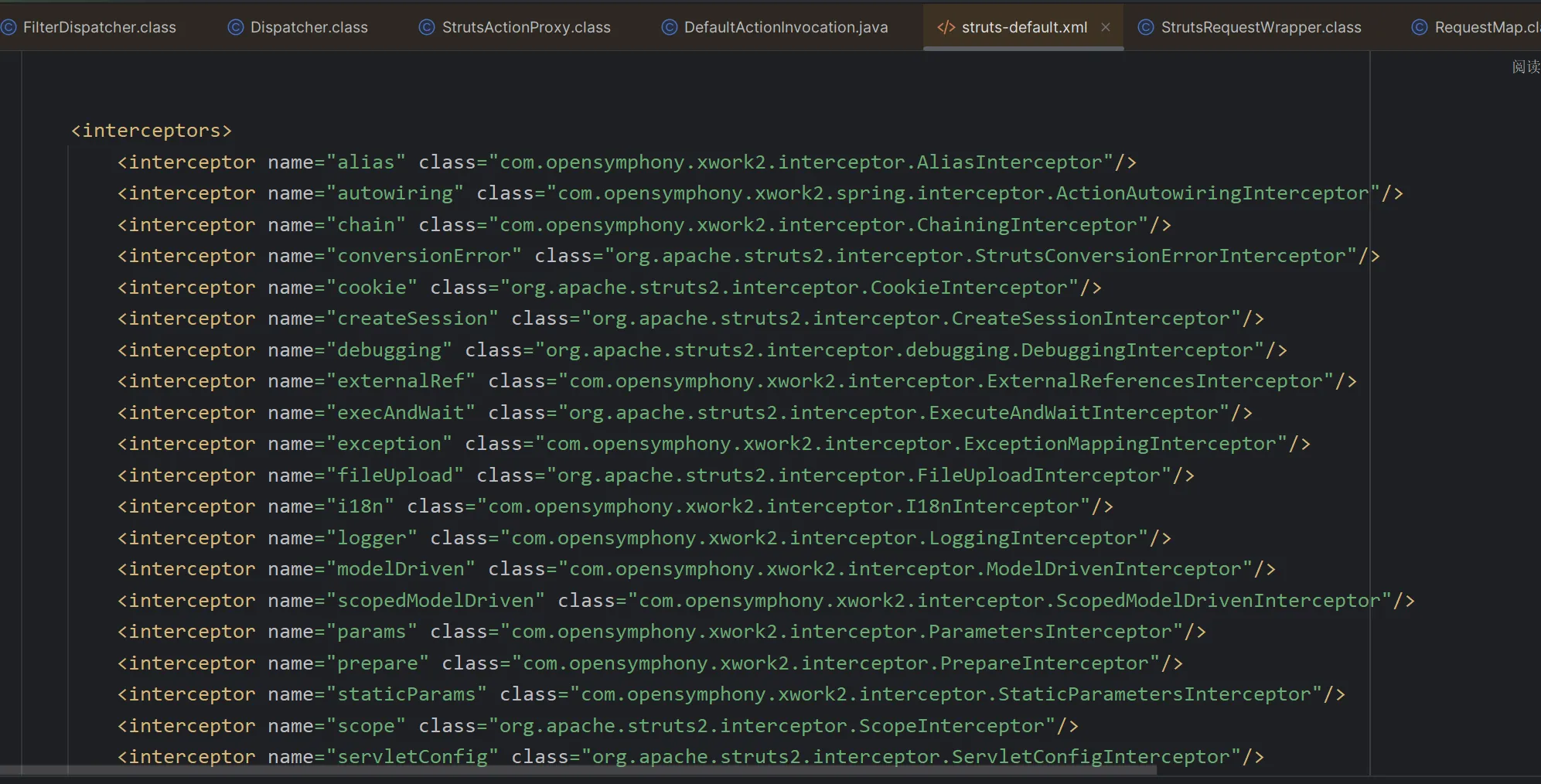Click the "servletConfig" interceptor name value
This screenshot has width=1541, height=784.
pyautogui.click(x=412, y=757)
